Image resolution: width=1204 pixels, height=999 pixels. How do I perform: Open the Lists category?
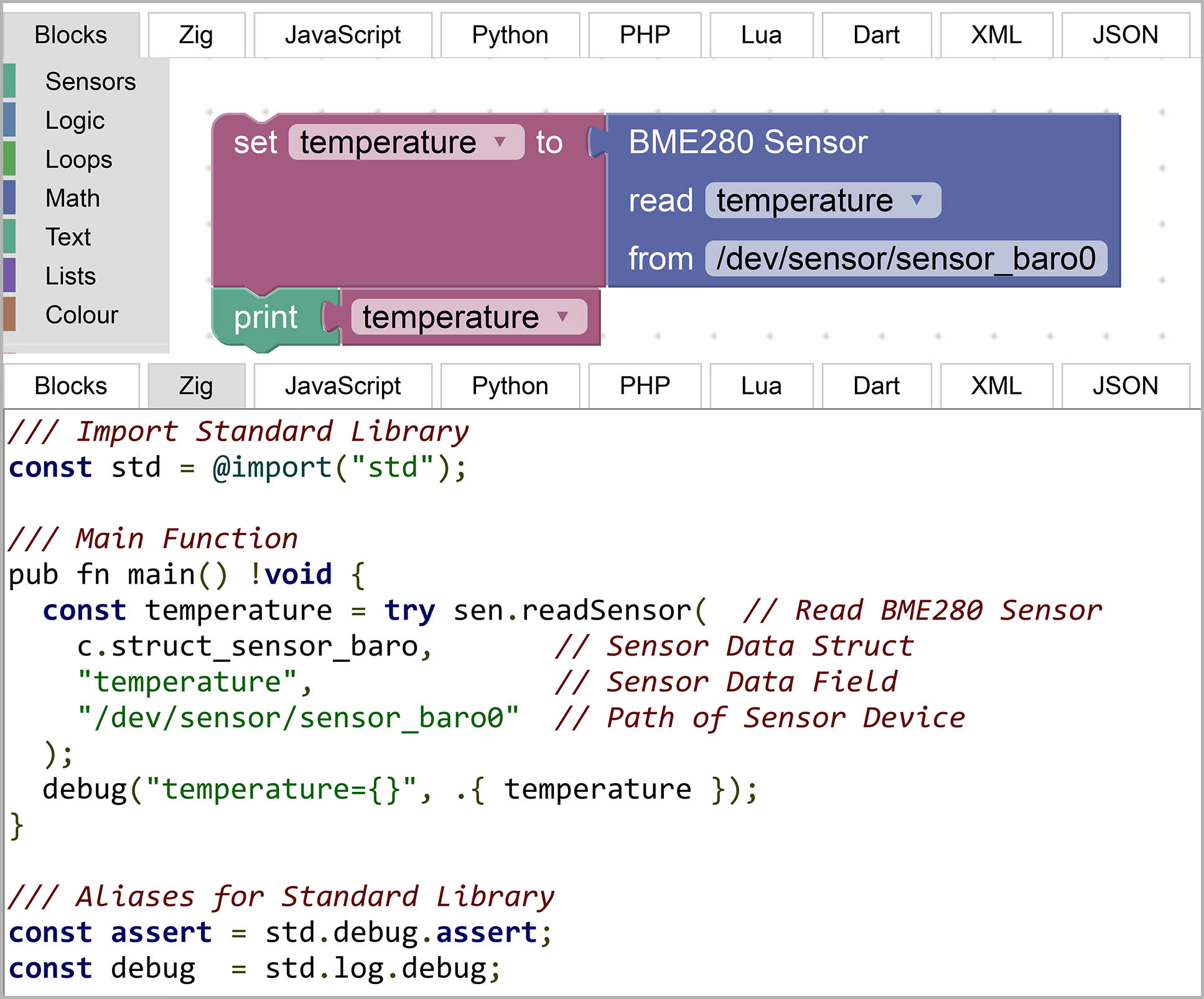70,276
